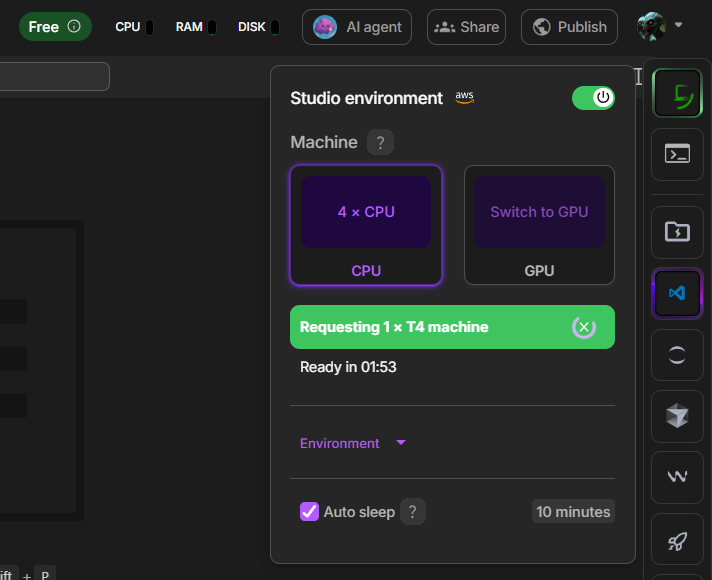
Task: Click the rocket icon in the sidebar
Action: click(x=677, y=541)
